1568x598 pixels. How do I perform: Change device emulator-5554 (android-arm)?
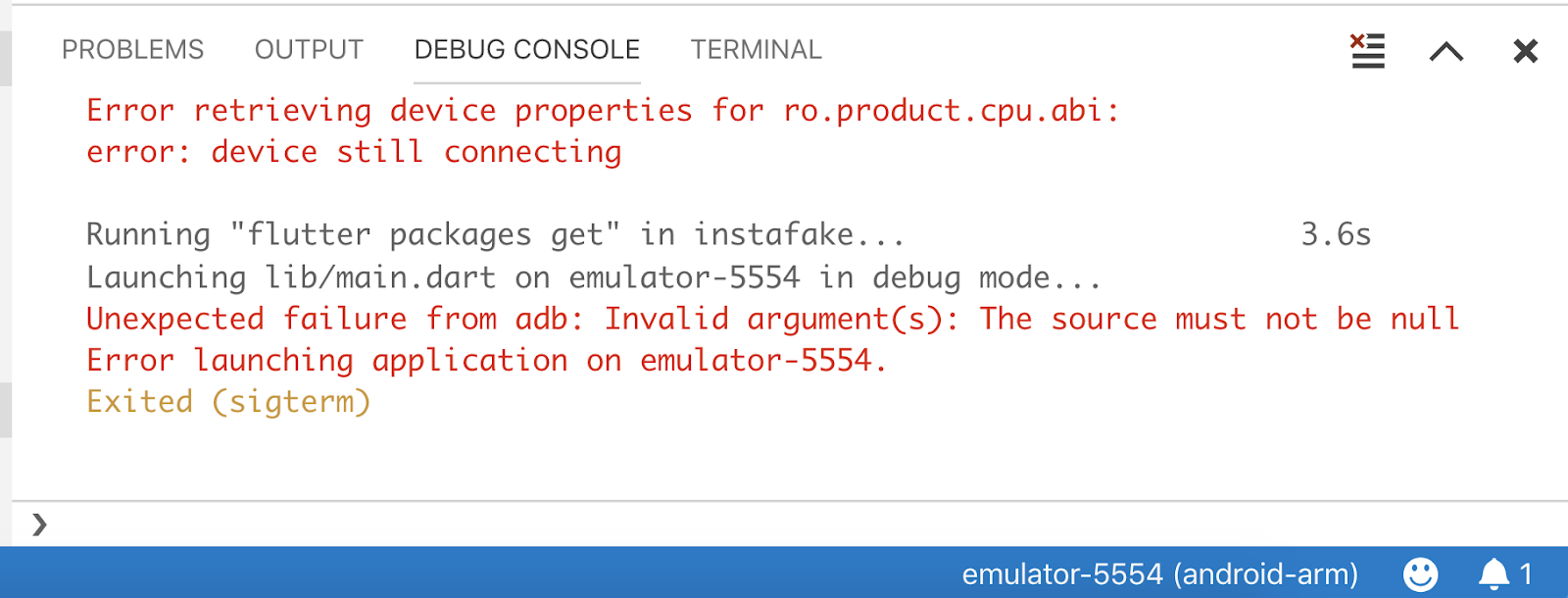click(x=1160, y=573)
